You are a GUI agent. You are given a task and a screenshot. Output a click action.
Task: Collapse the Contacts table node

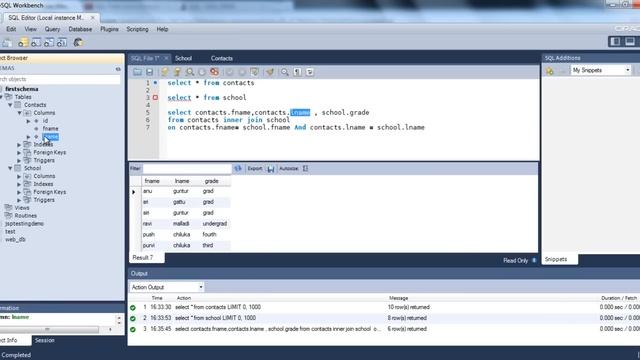10,105
